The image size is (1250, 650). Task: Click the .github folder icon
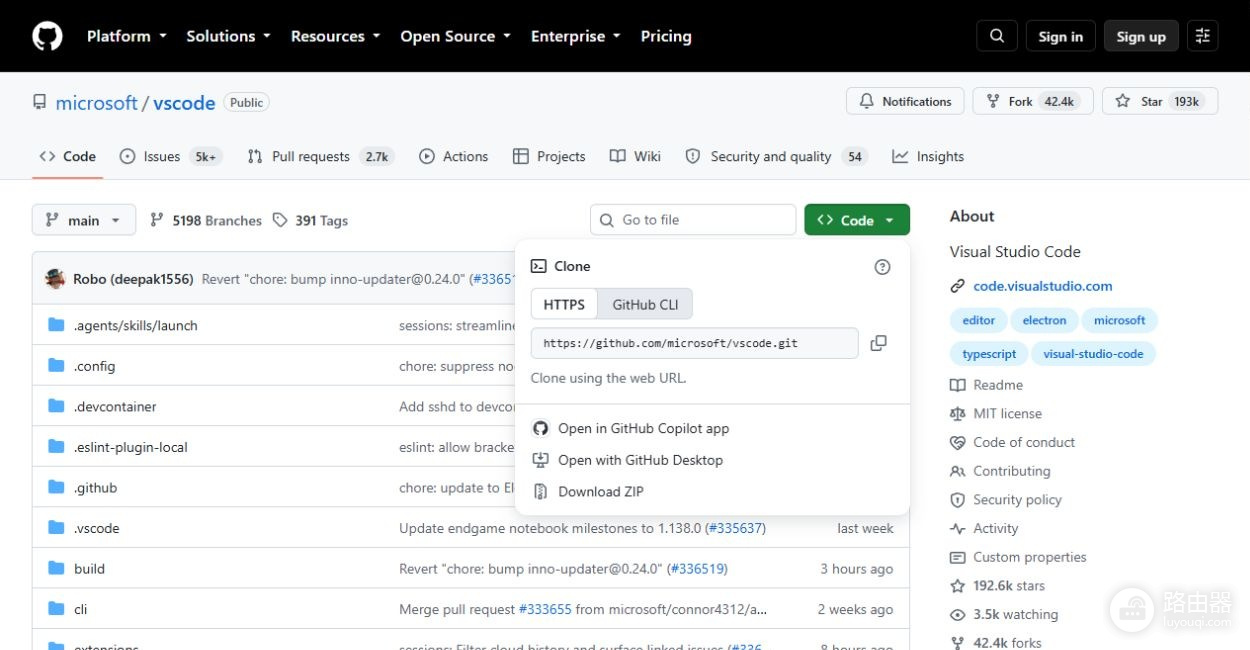(56, 487)
